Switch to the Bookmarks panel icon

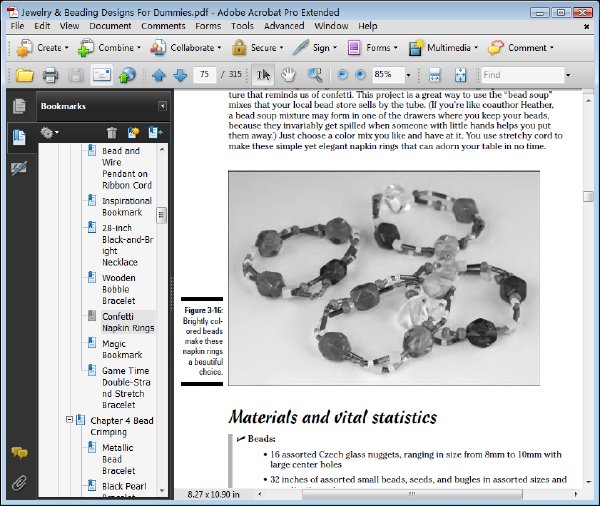19,137
